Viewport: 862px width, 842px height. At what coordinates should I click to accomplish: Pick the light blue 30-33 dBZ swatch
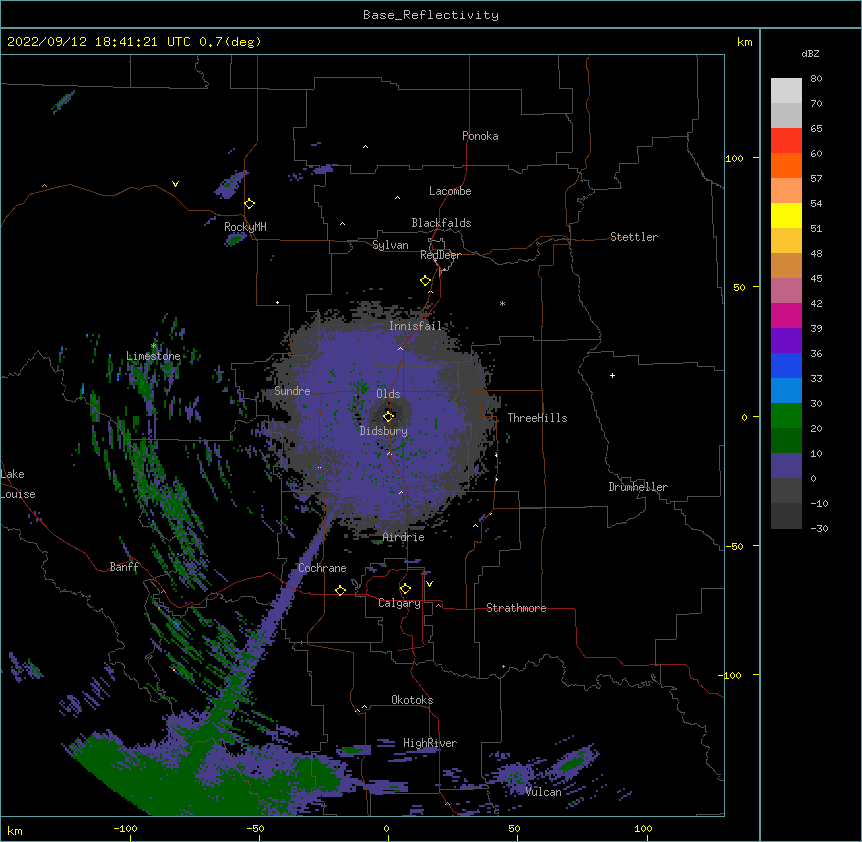786,391
